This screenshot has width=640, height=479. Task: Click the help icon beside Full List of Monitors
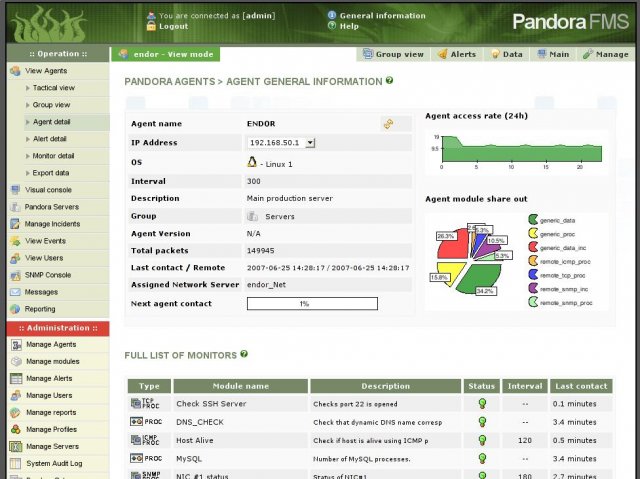click(244, 354)
